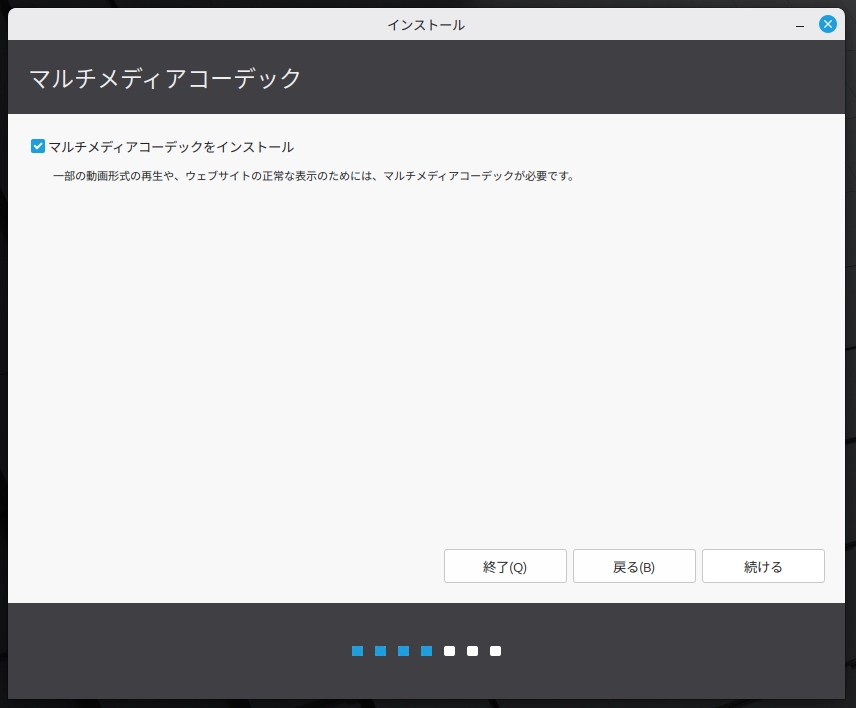Close the installer with the blue X

pyautogui.click(x=828, y=24)
